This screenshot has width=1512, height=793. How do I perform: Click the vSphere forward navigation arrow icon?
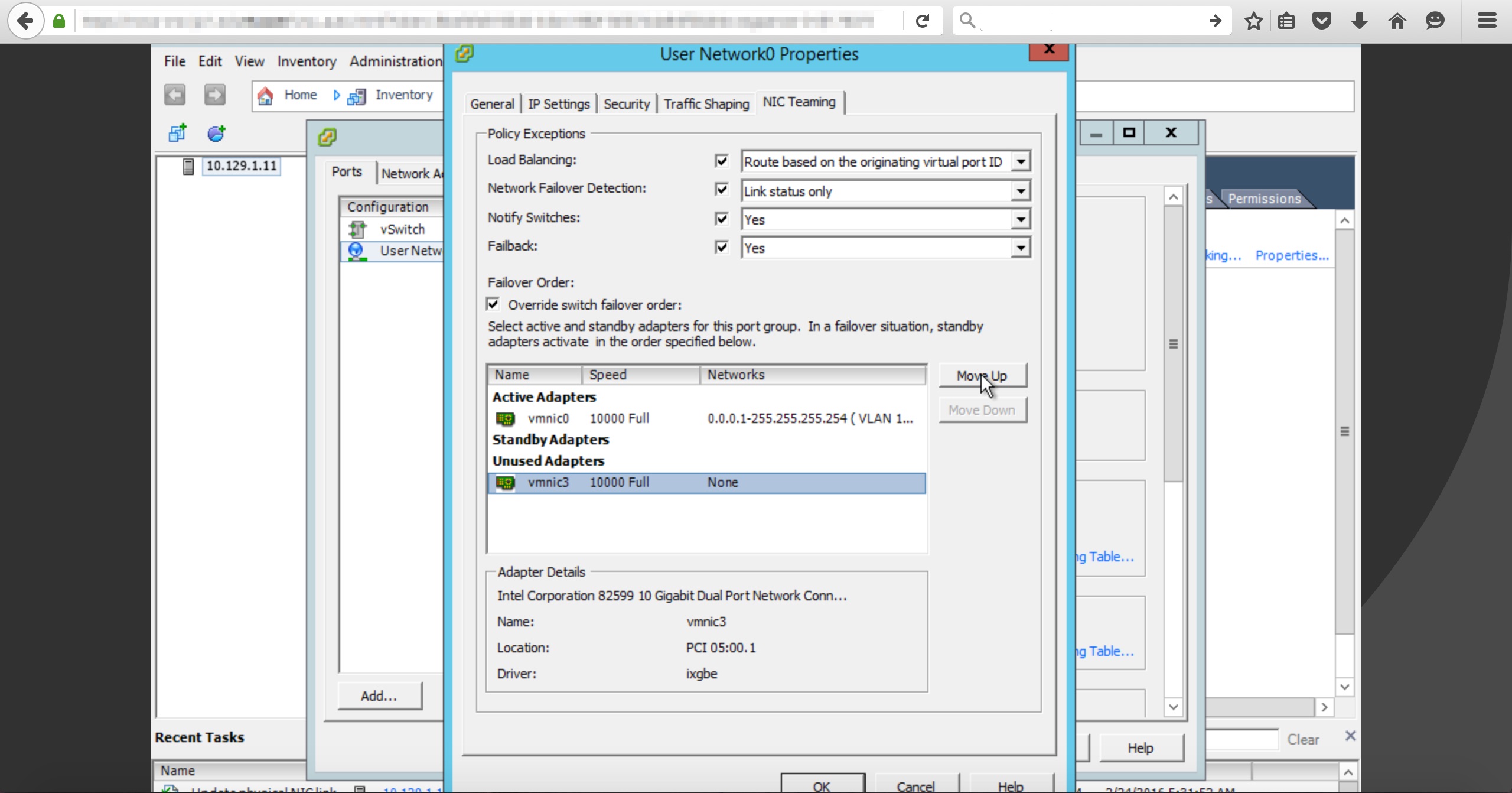[214, 95]
